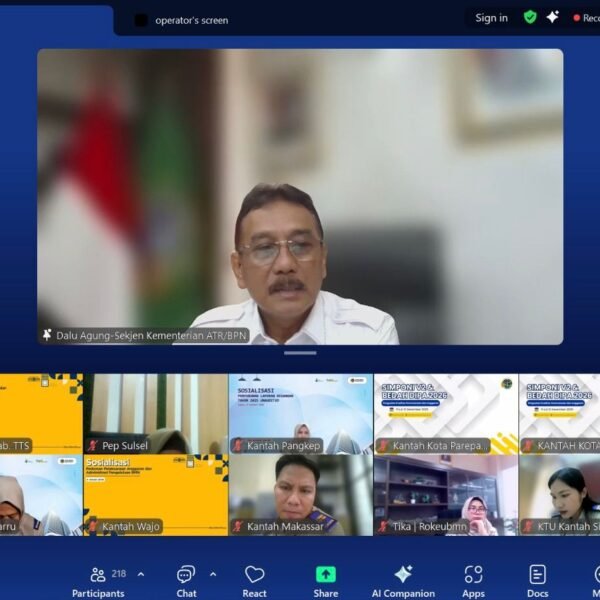Image resolution: width=600 pixels, height=600 pixels.
Task: Click muted mic icon on Tika | Rokeubmn
Action: click(x=383, y=526)
